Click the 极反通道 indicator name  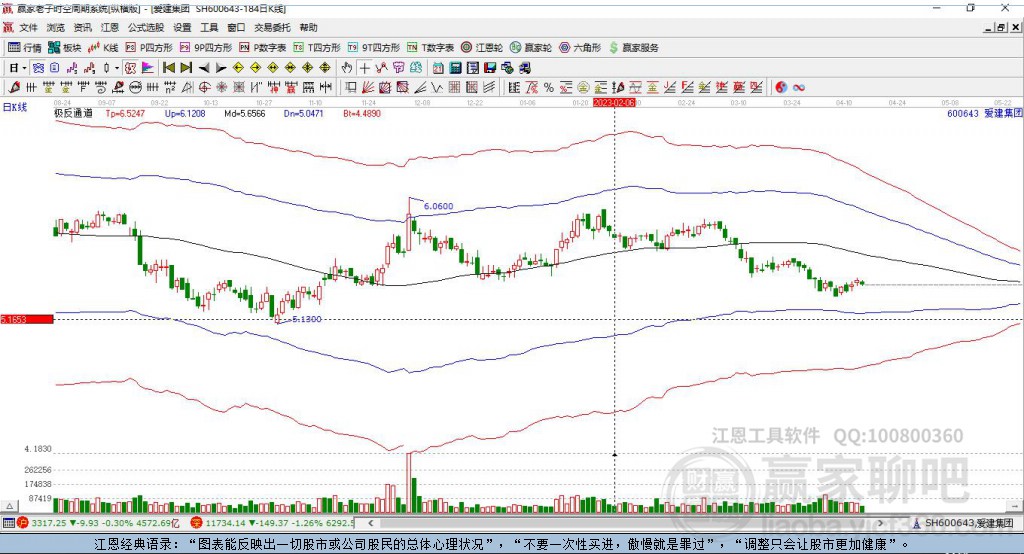coord(73,113)
